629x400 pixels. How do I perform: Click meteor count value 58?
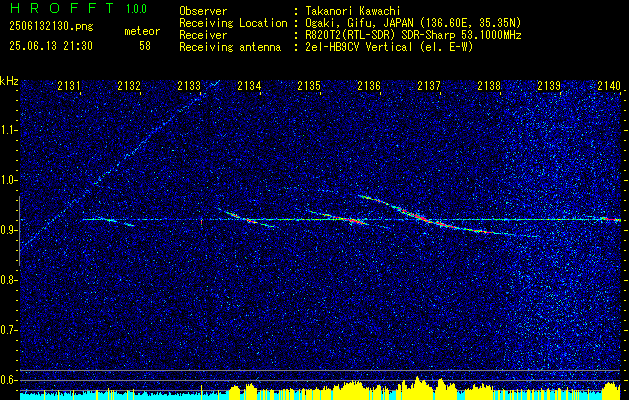[x=145, y=46]
